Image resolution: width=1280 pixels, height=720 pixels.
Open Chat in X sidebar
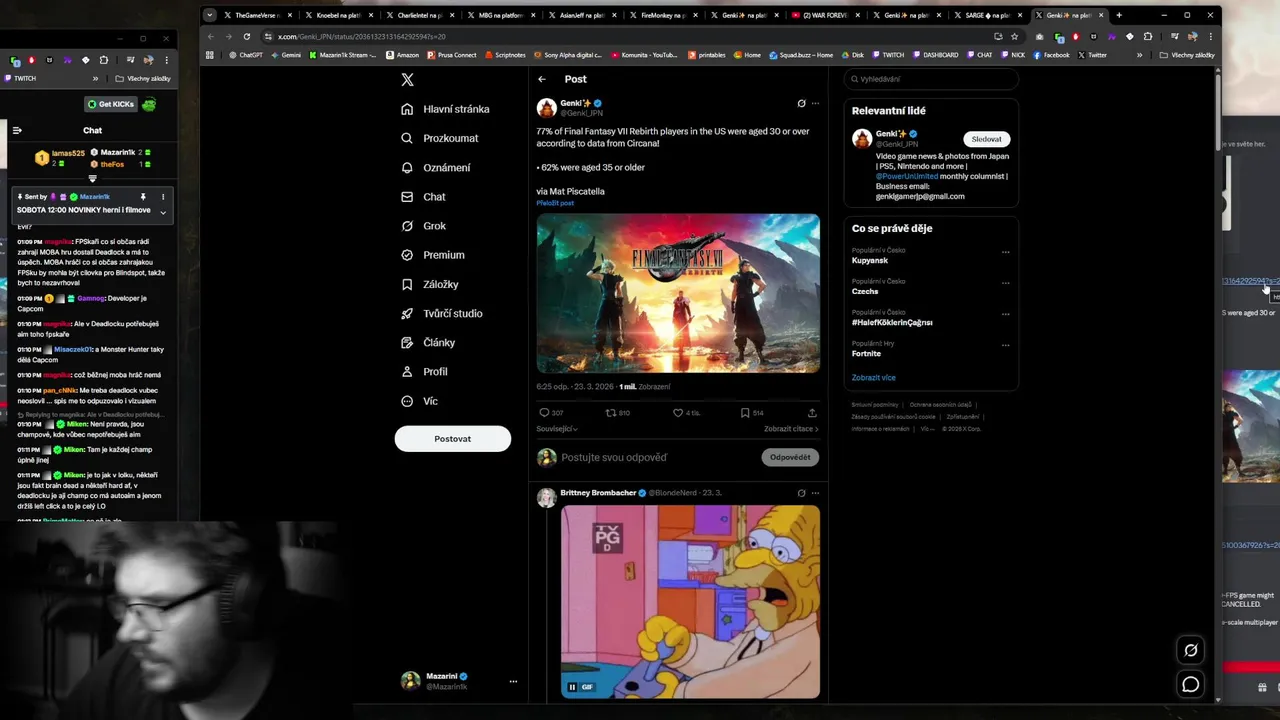coord(423,197)
